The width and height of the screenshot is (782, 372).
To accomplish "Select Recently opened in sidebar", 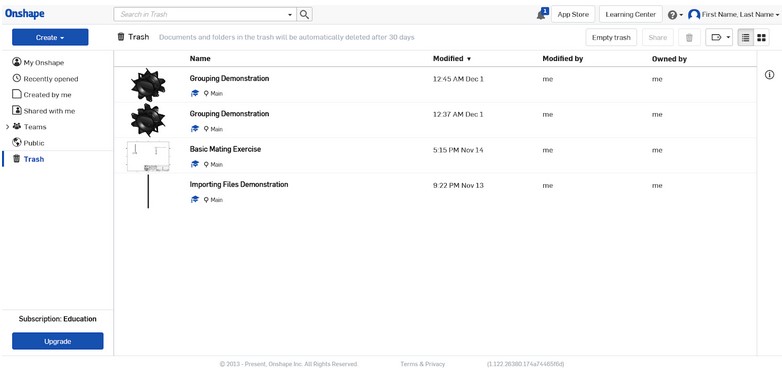I will pos(50,79).
